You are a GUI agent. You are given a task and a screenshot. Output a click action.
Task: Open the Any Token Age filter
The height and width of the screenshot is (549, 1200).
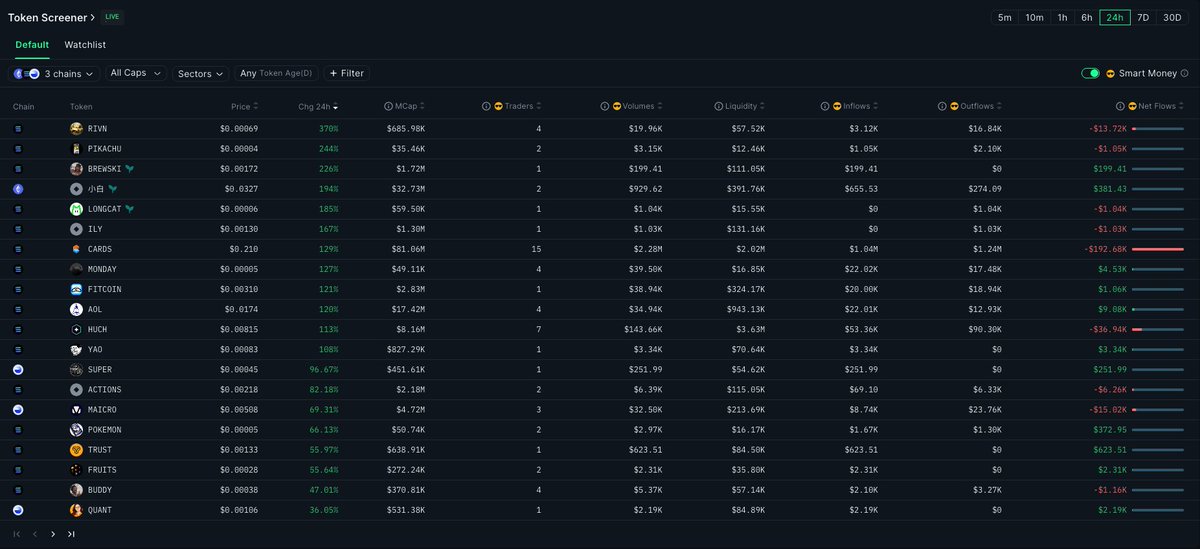pyautogui.click(x=276, y=73)
